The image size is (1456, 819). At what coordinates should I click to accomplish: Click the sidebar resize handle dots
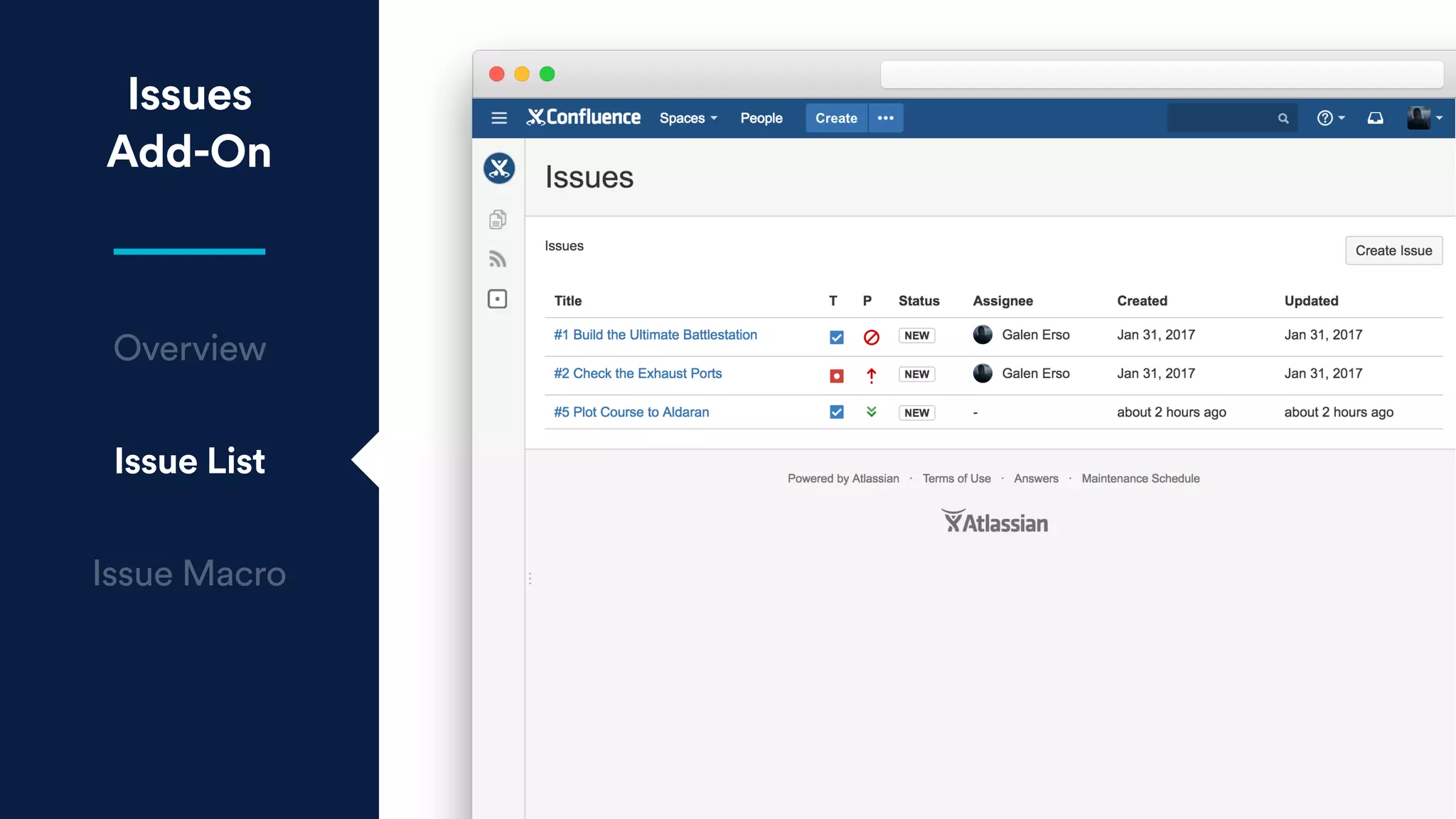click(530, 578)
